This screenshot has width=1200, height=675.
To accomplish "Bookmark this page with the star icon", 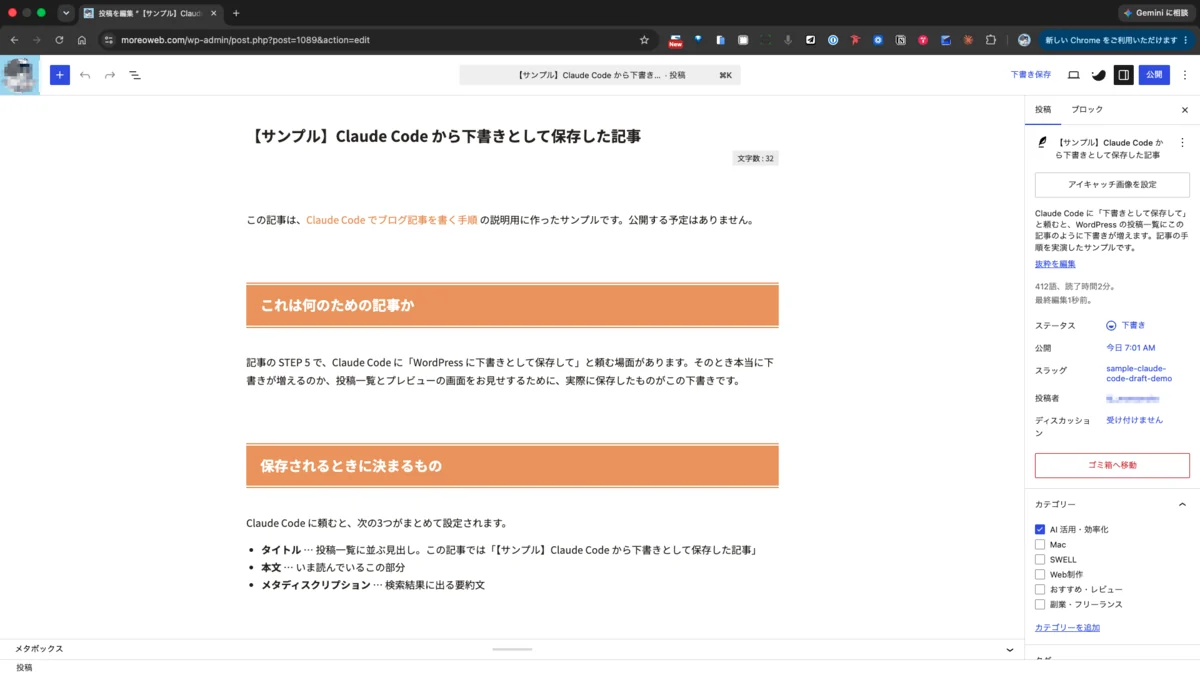I will 644,40.
